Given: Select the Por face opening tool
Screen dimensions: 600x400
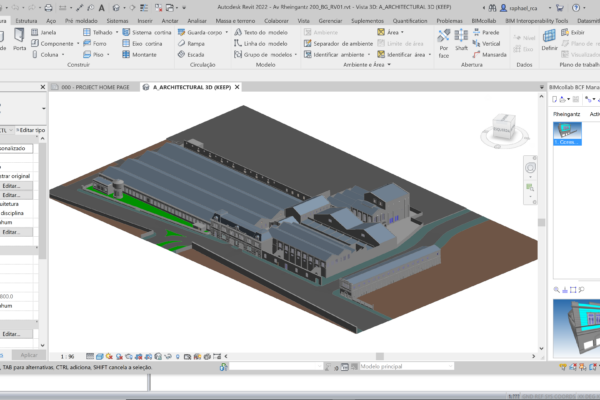Looking at the screenshot, I should point(443,44).
